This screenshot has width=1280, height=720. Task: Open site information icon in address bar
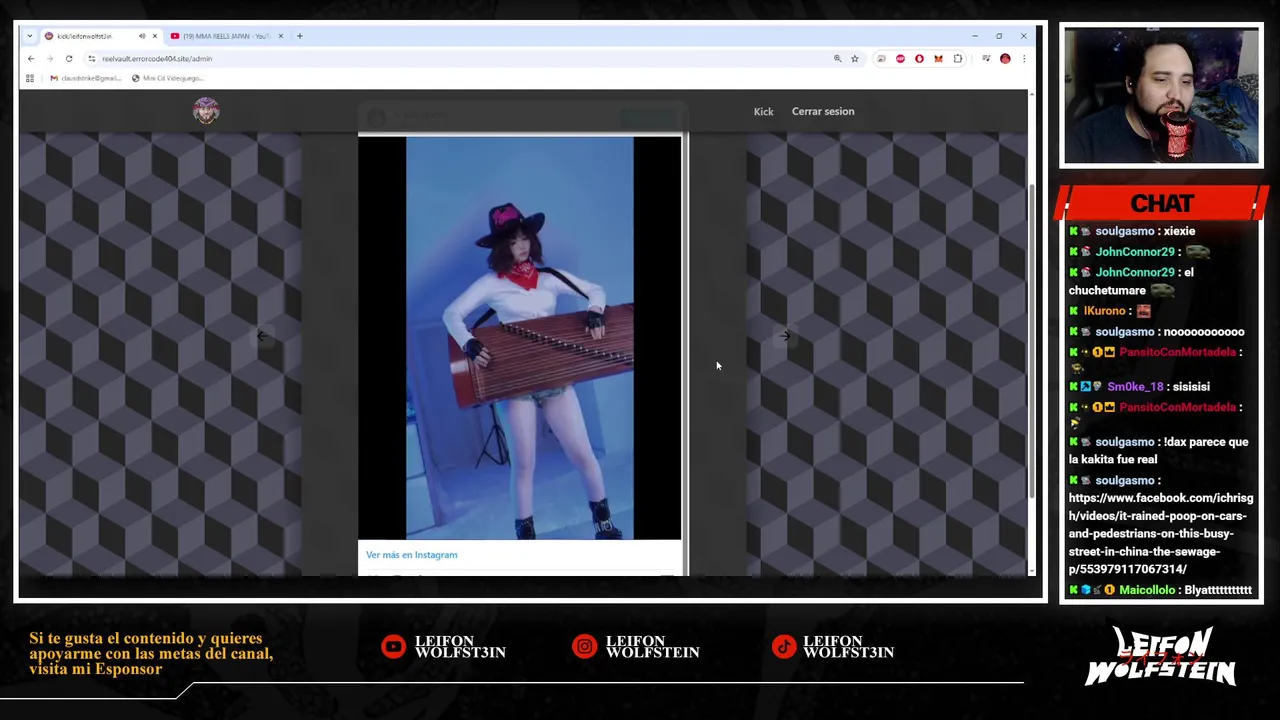[x=91, y=59]
